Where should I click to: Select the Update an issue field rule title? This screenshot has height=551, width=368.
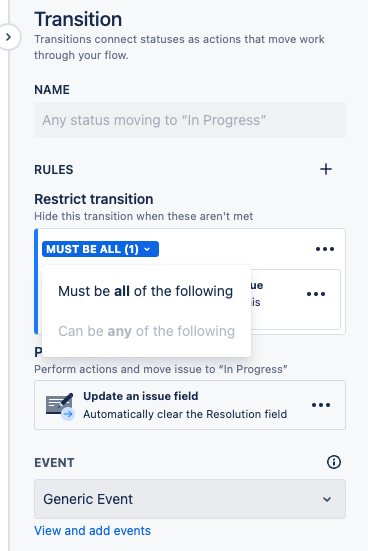click(x=141, y=396)
